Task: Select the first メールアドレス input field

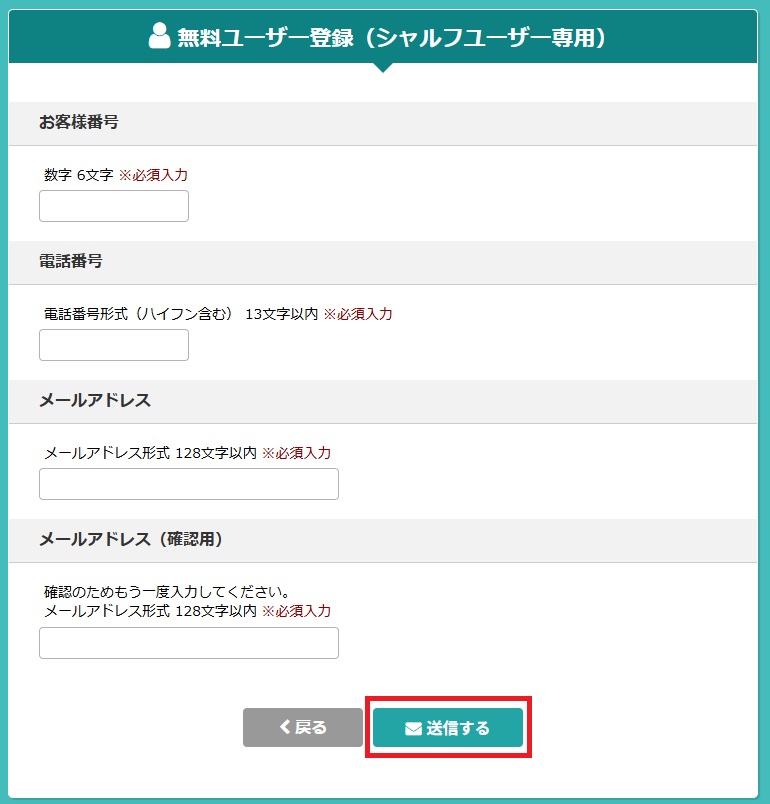Action: tap(189, 484)
